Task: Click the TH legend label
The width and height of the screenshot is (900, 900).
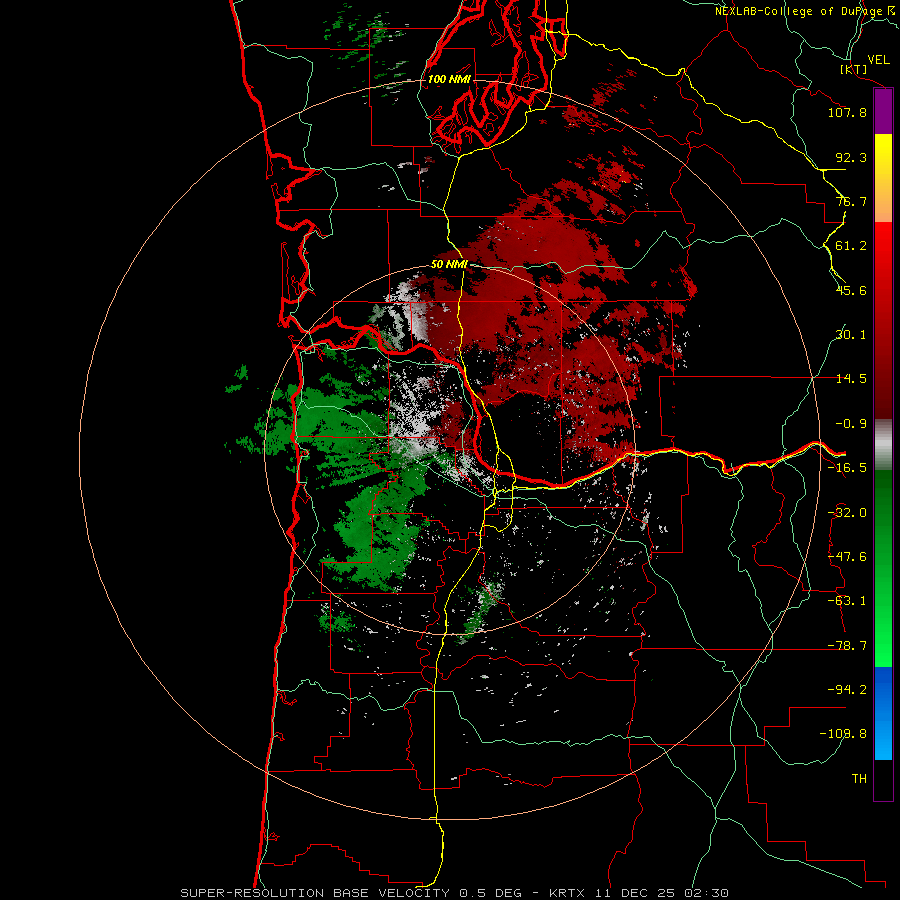Action: click(x=859, y=779)
